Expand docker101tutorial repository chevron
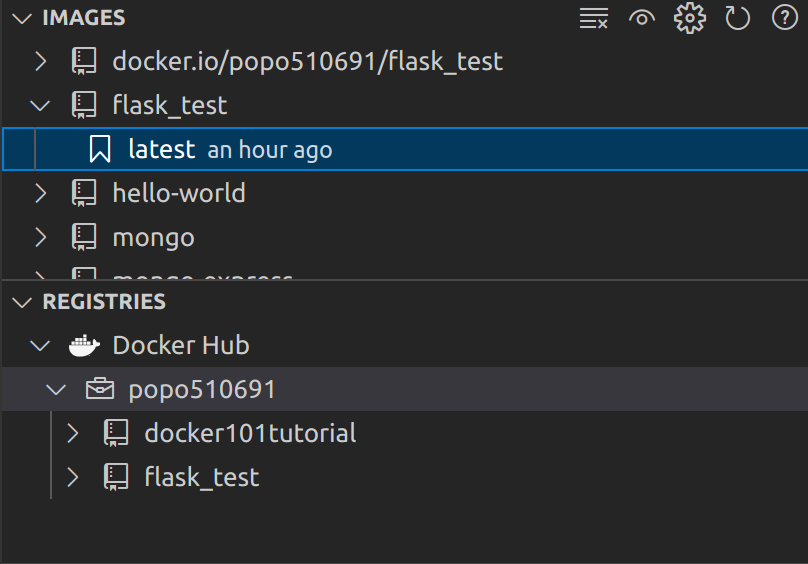This screenshot has width=808, height=564. click(73, 434)
